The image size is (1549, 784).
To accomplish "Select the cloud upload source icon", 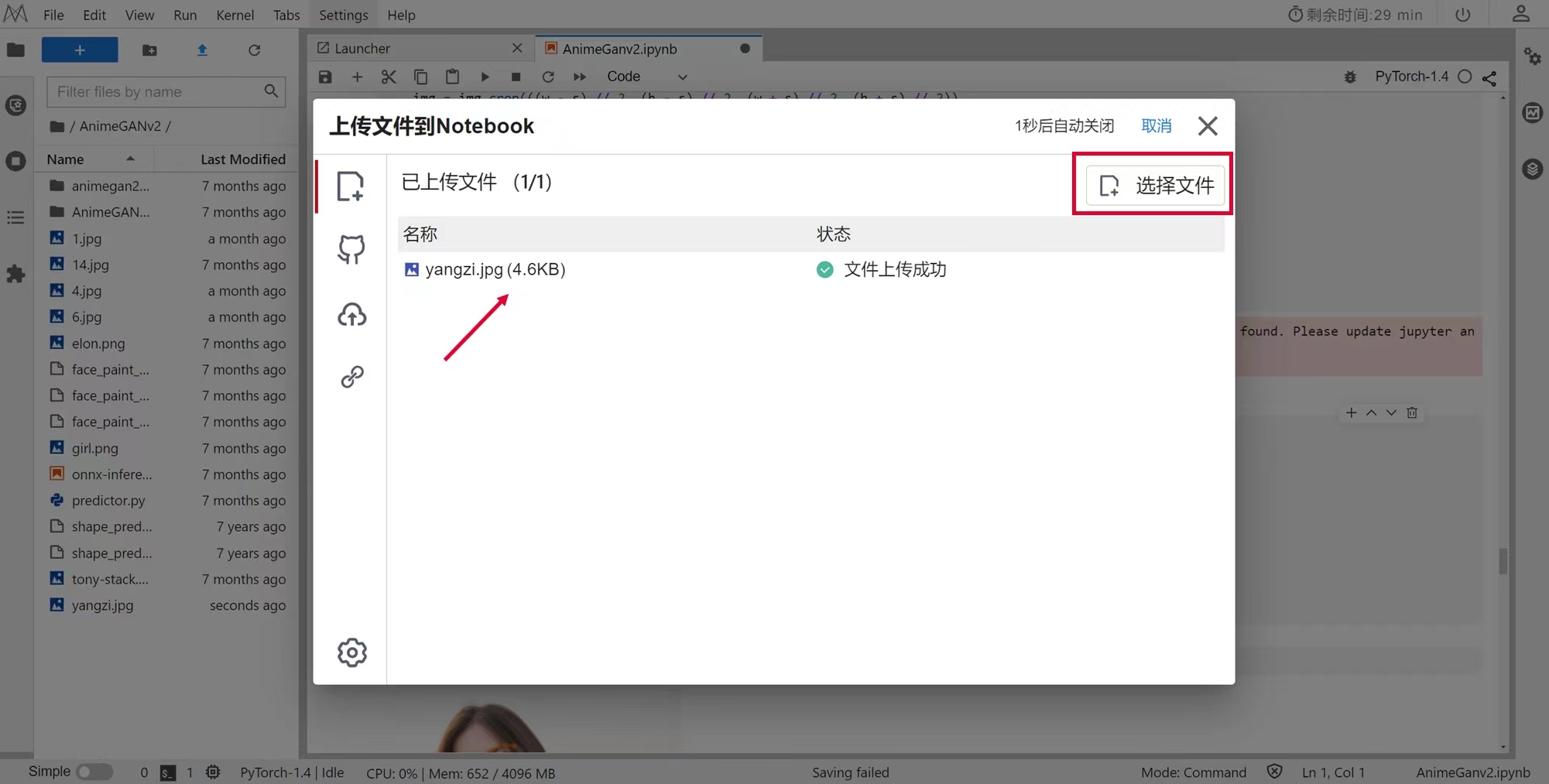I will click(x=351, y=314).
